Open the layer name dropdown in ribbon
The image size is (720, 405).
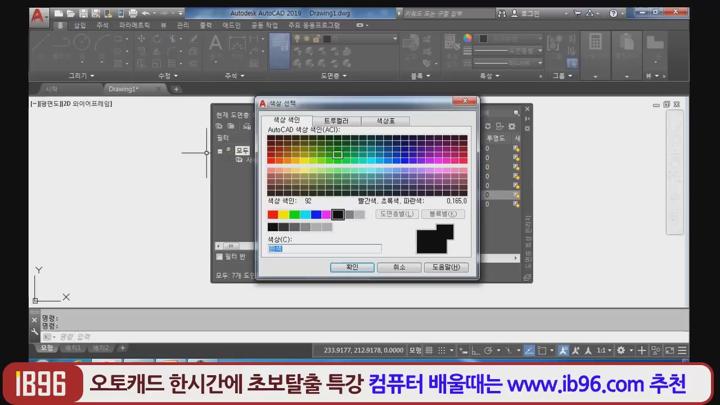[395, 39]
